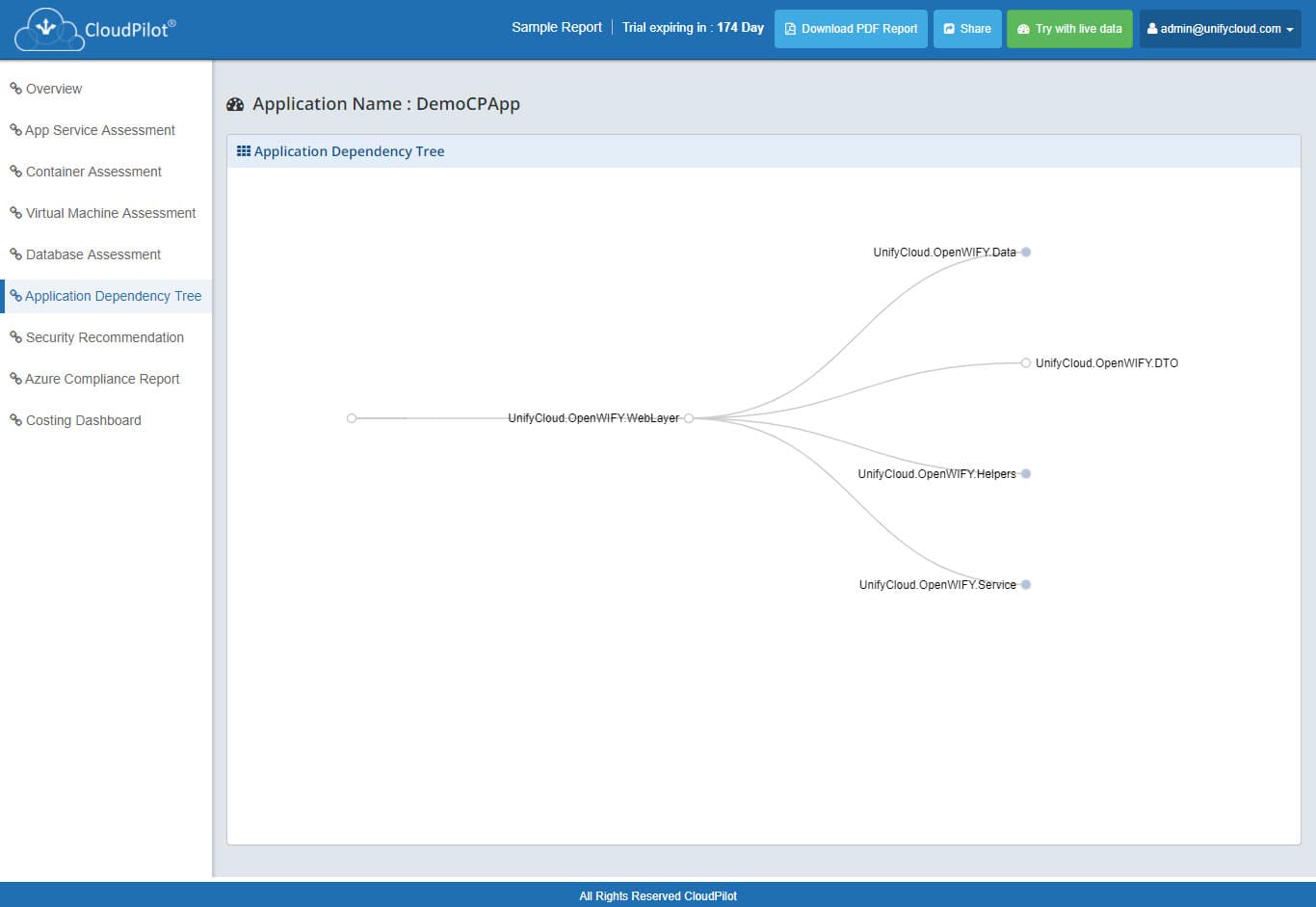The image size is (1316, 907).
Task: Click the root node circle of the tree
Action: (x=352, y=418)
